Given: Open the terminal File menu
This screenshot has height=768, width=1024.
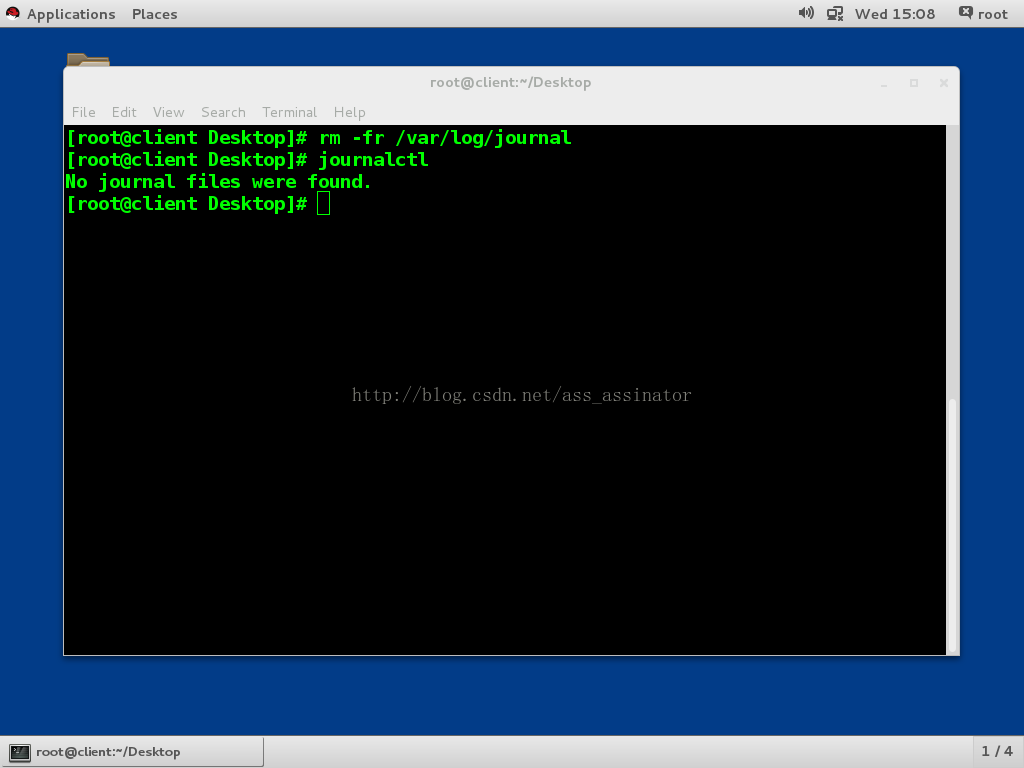Looking at the screenshot, I should (x=84, y=112).
